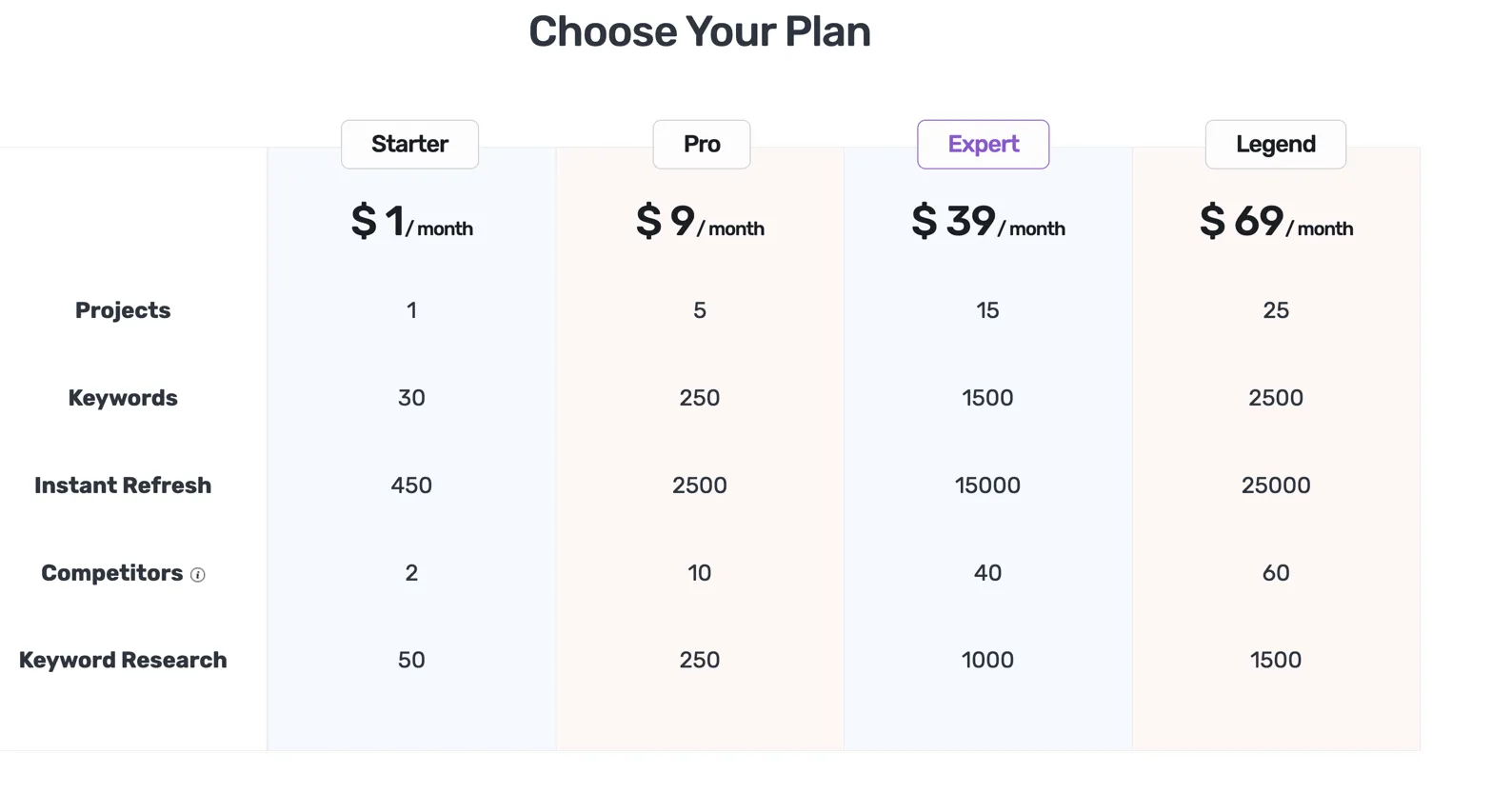1512x793 pixels.
Task: Click the Instant Refresh row label
Action: click(123, 485)
